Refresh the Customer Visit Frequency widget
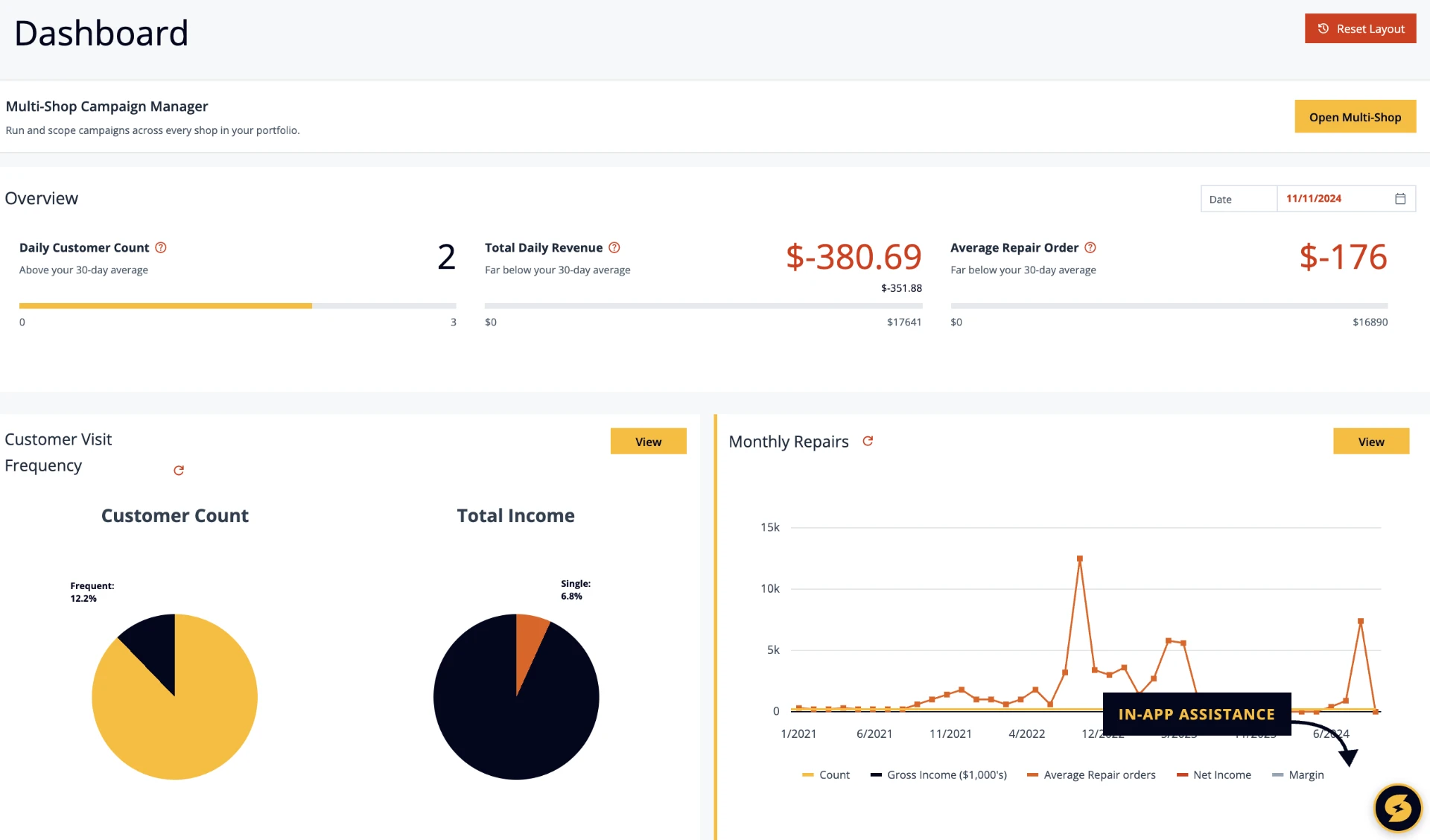 click(179, 470)
